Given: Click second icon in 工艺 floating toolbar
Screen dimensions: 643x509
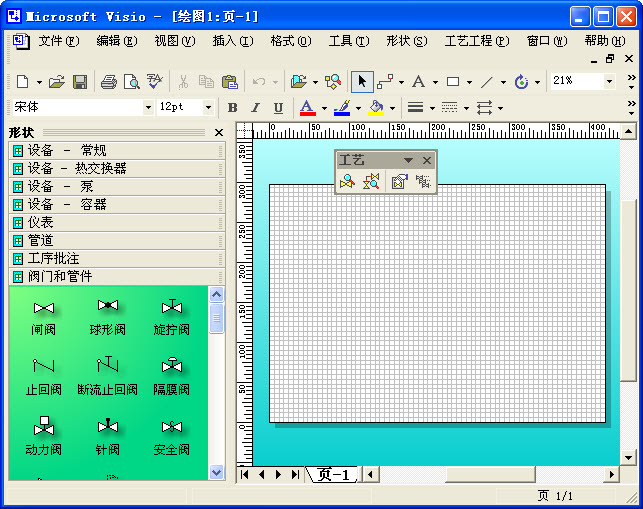Looking at the screenshot, I should pos(371,181).
